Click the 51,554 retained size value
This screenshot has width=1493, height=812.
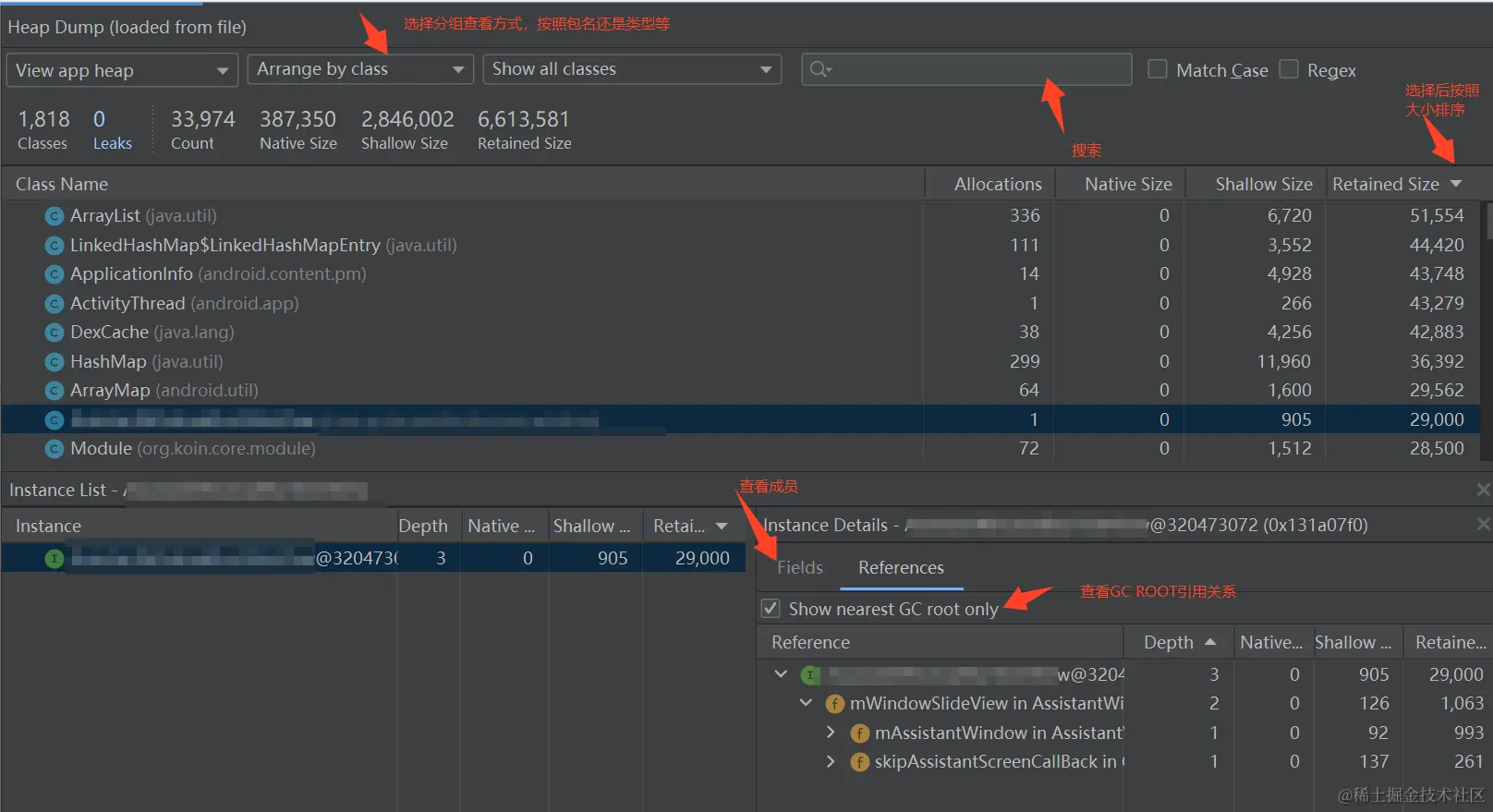tap(1437, 215)
